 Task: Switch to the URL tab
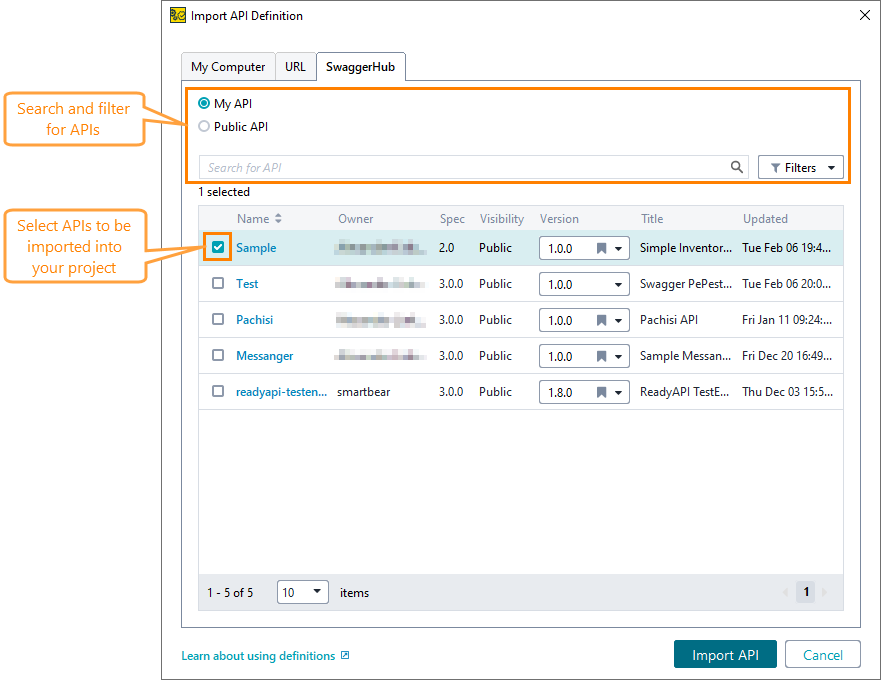[295, 66]
